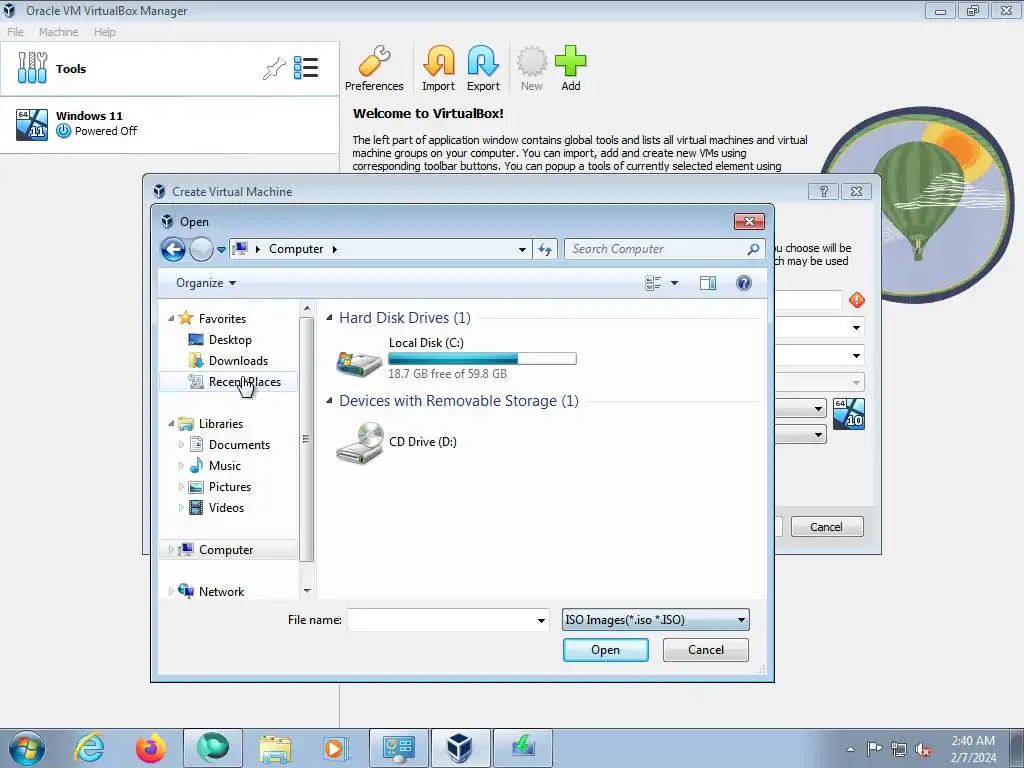Click Computer in the address breadcrumb
1024x768 pixels.
point(296,249)
